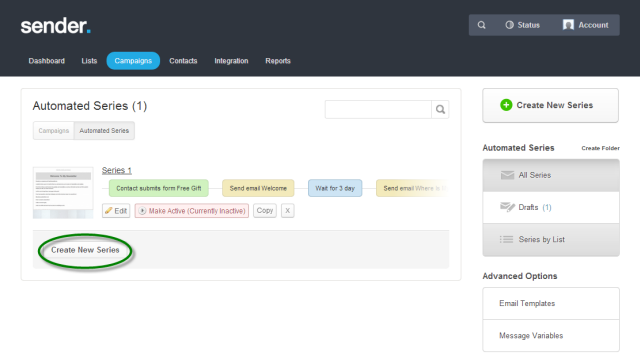
Task: Open Email Templates
Action: pos(551,303)
